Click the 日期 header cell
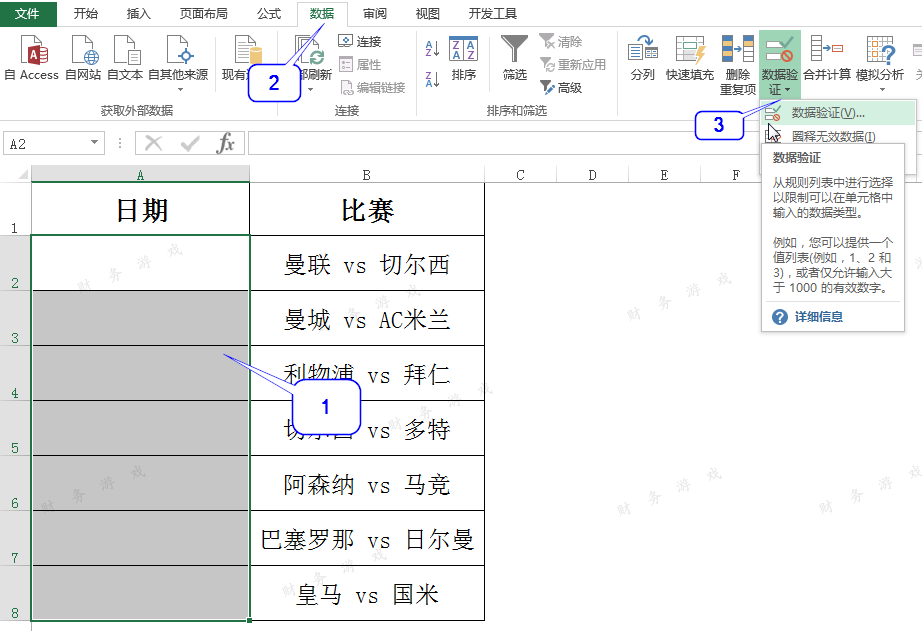 click(x=141, y=209)
